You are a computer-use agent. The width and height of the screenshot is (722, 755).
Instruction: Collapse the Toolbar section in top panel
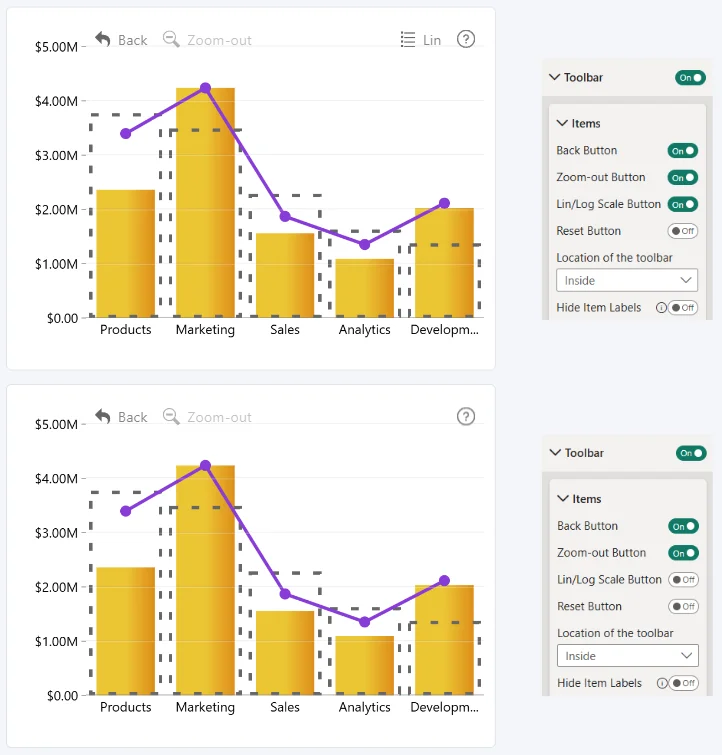pos(554,77)
